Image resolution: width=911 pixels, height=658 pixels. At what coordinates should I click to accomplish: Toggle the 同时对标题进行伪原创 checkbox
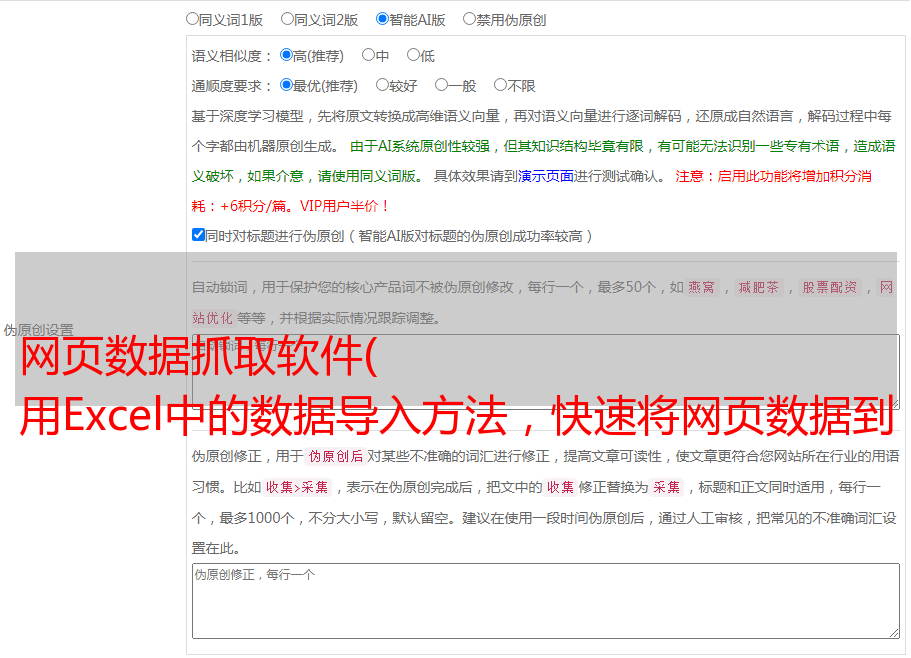tap(198, 235)
